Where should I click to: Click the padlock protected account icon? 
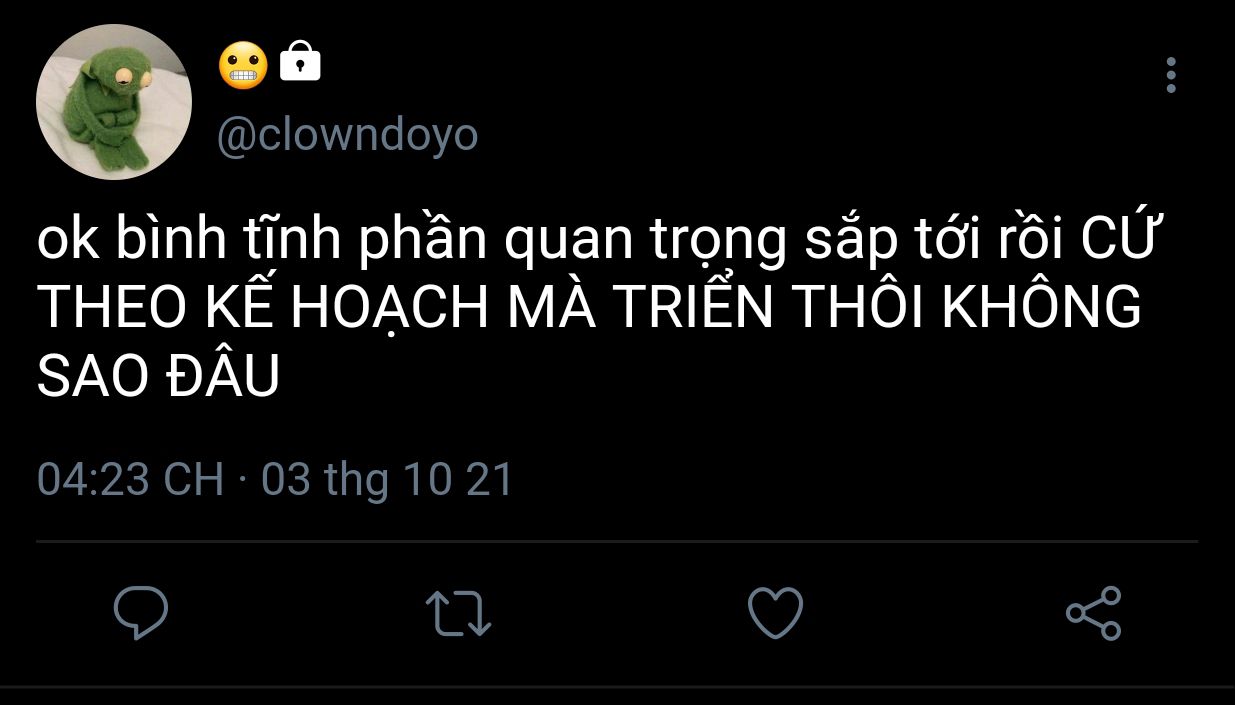click(300, 62)
